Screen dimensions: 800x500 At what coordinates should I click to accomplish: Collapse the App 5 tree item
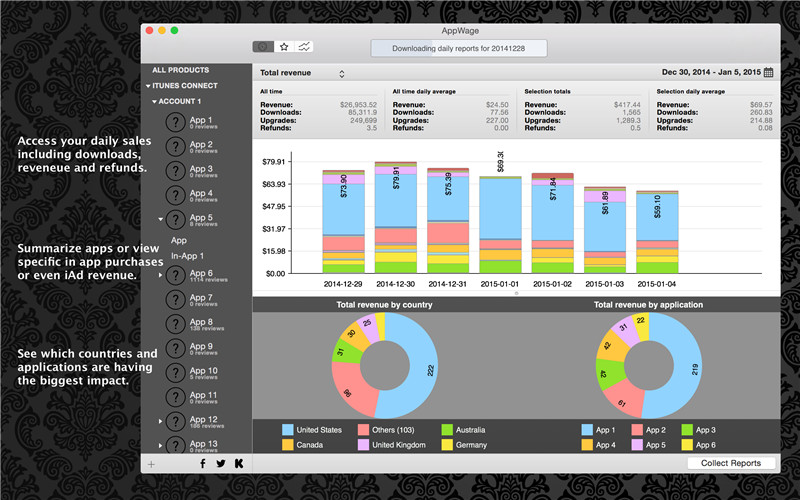(160, 219)
